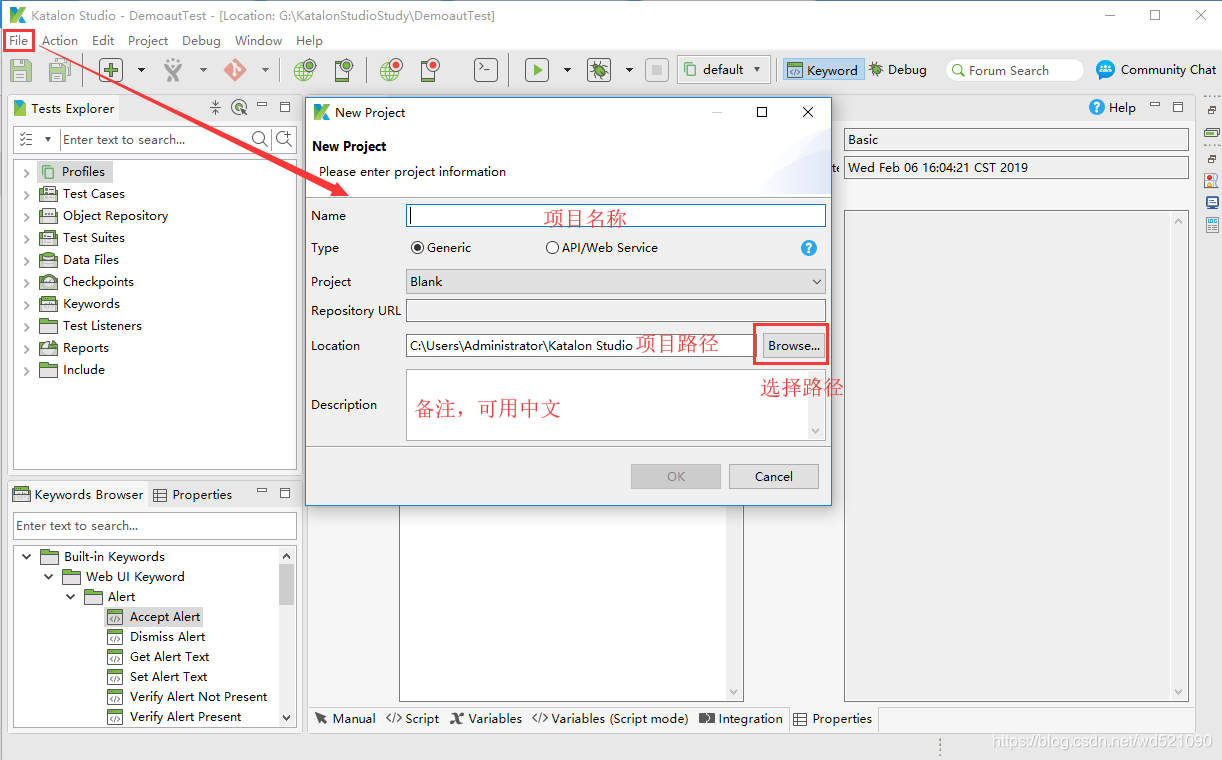Click the green Run play icon

pyautogui.click(x=537, y=70)
